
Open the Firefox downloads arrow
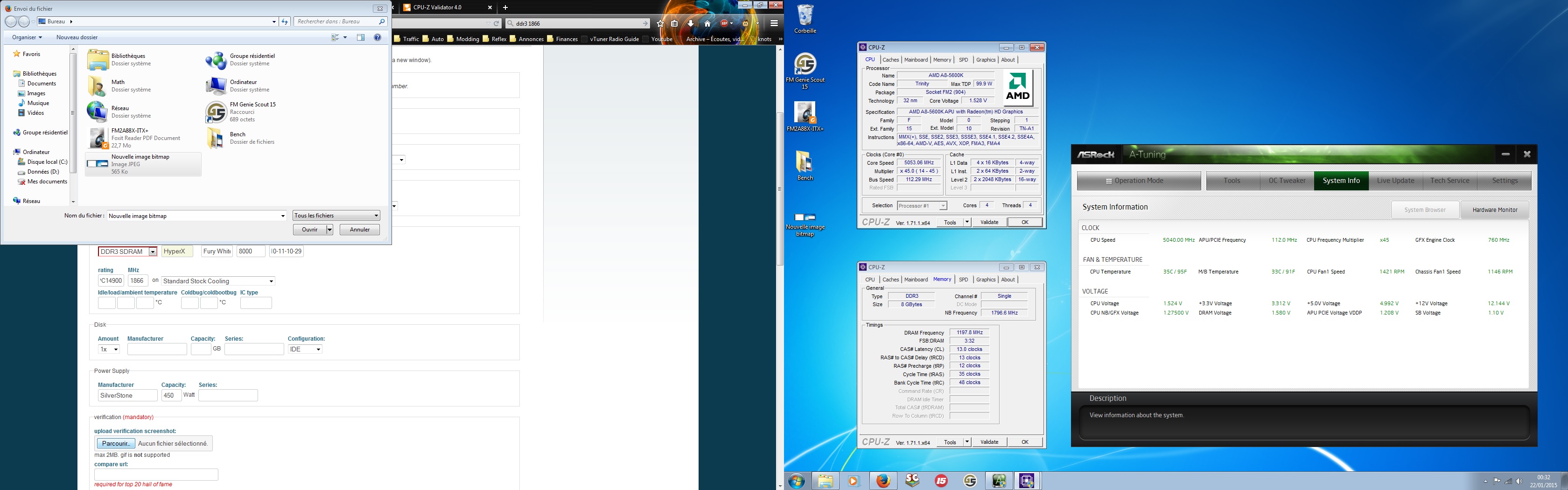pos(690,23)
